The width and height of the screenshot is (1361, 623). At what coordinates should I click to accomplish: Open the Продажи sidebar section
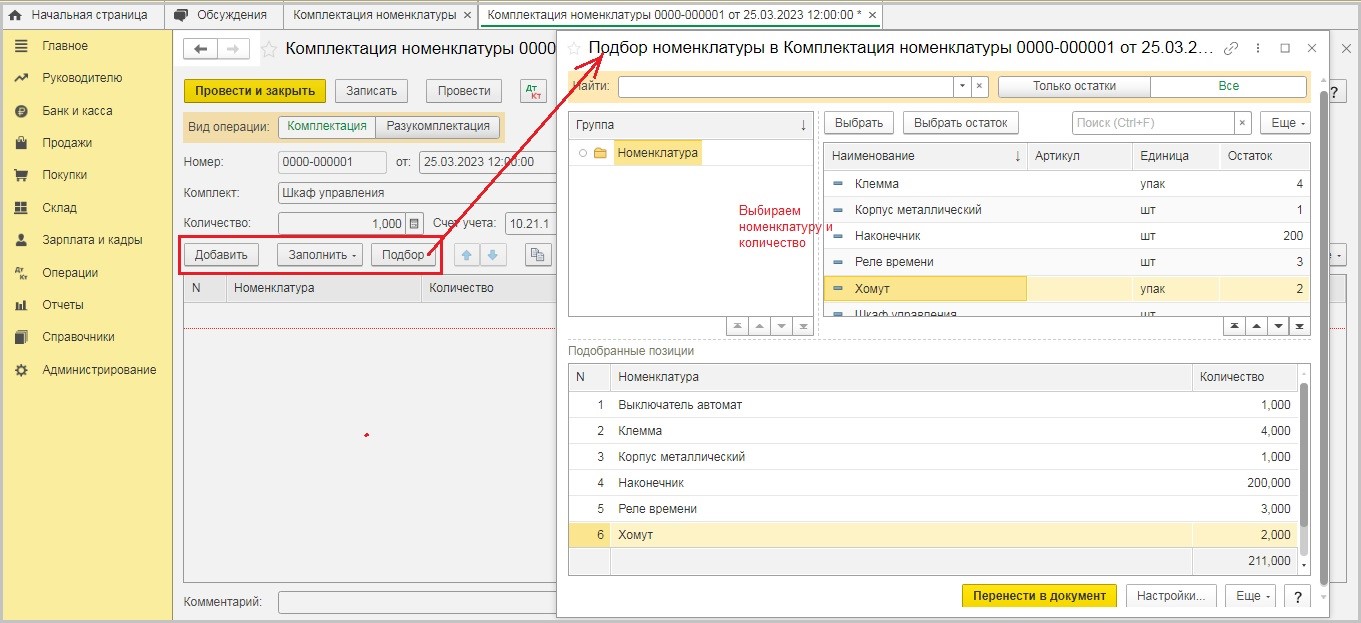point(67,143)
